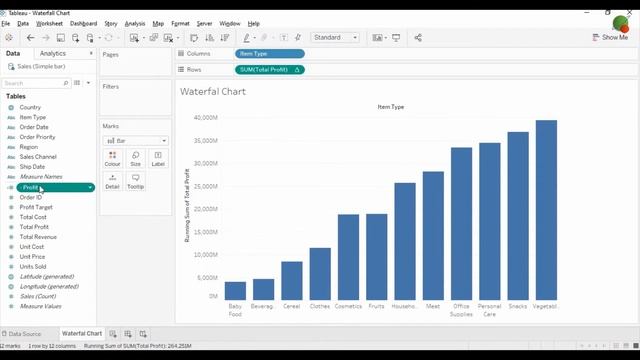640x360 pixels.
Task: Open the Format menu
Action: coord(180,24)
